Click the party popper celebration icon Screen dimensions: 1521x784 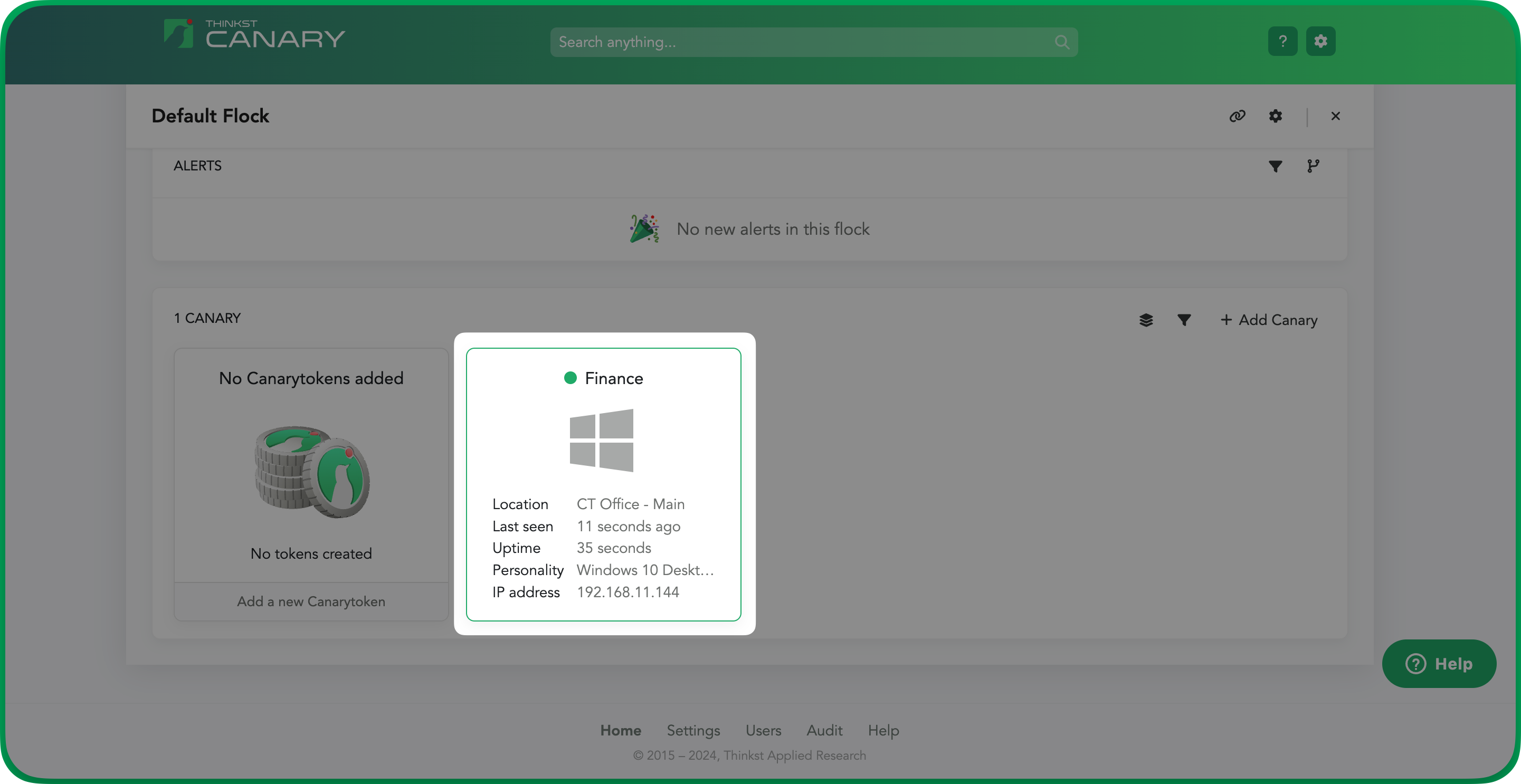[x=644, y=229]
